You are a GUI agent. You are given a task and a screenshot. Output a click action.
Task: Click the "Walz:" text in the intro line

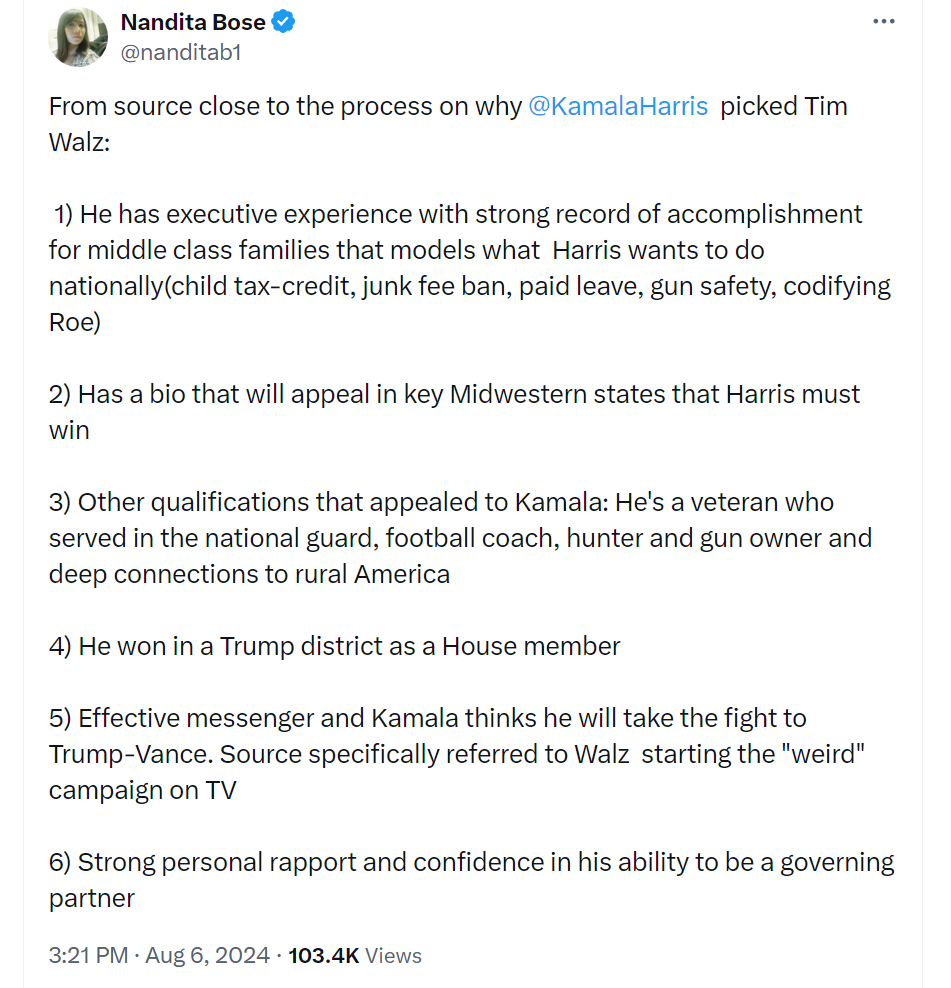[79, 142]
